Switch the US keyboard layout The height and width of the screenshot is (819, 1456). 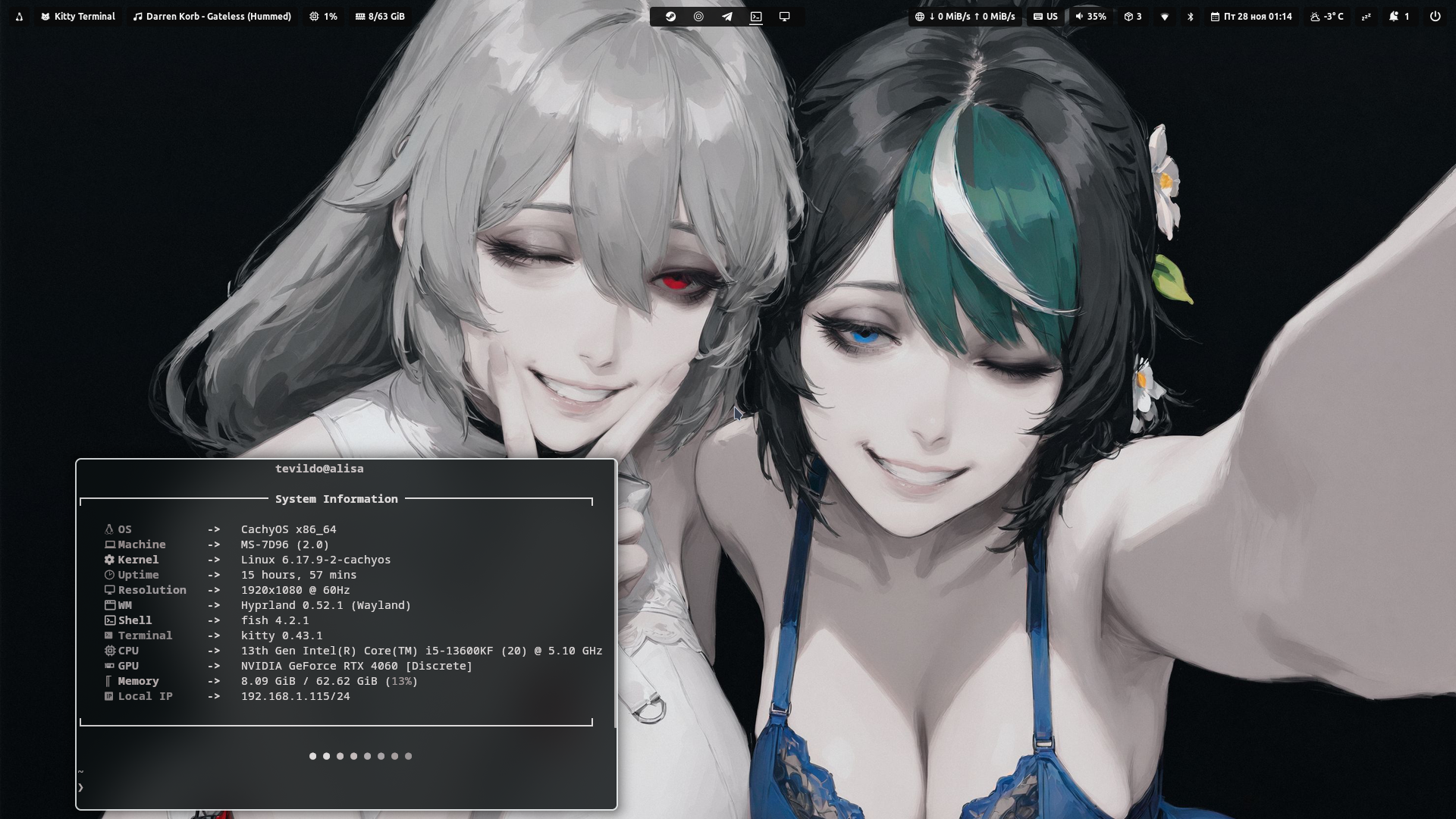(x=1045, y=16)
